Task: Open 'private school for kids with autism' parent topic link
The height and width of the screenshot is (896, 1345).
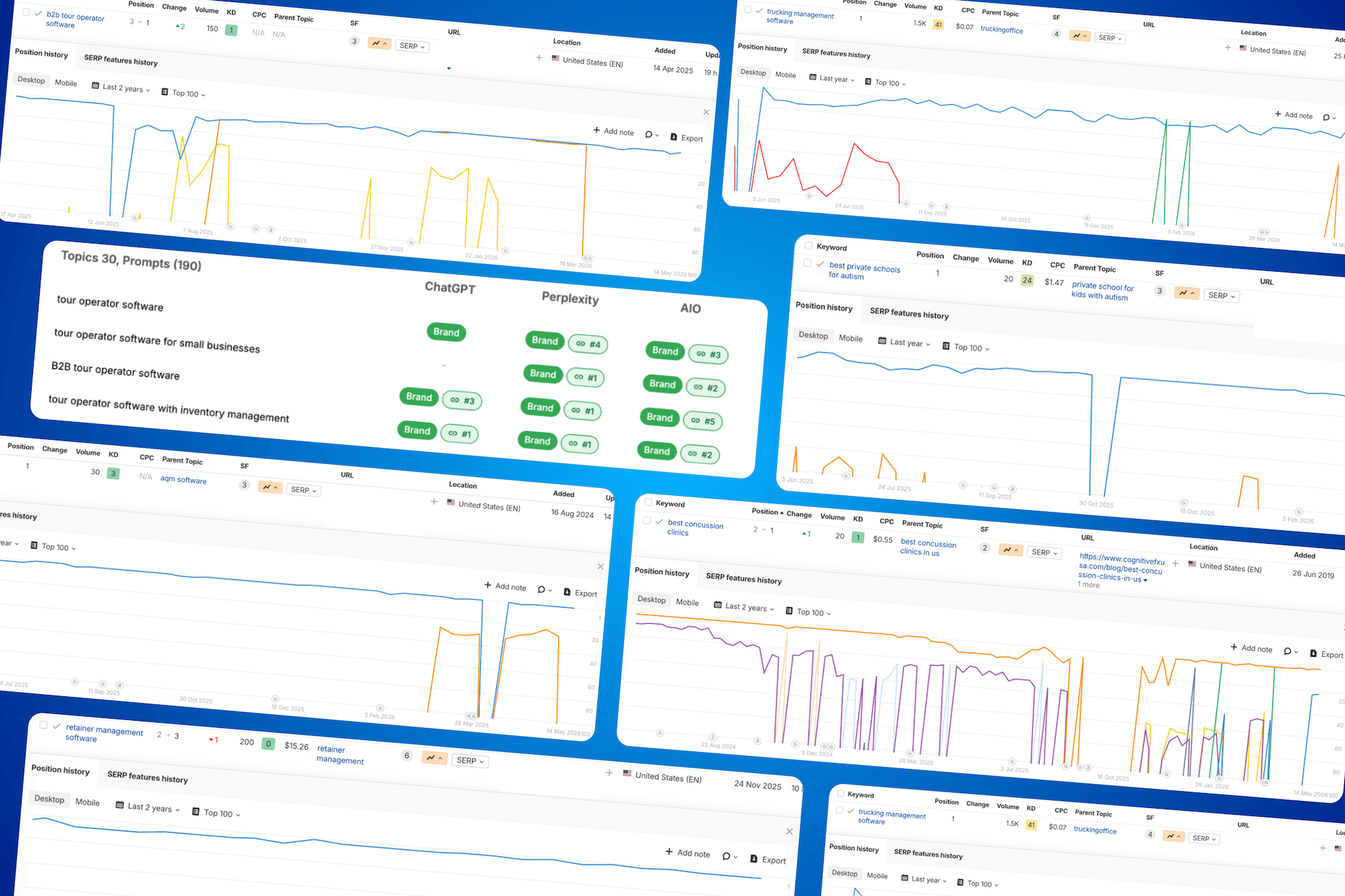Action: click(x=1102, y=291)
